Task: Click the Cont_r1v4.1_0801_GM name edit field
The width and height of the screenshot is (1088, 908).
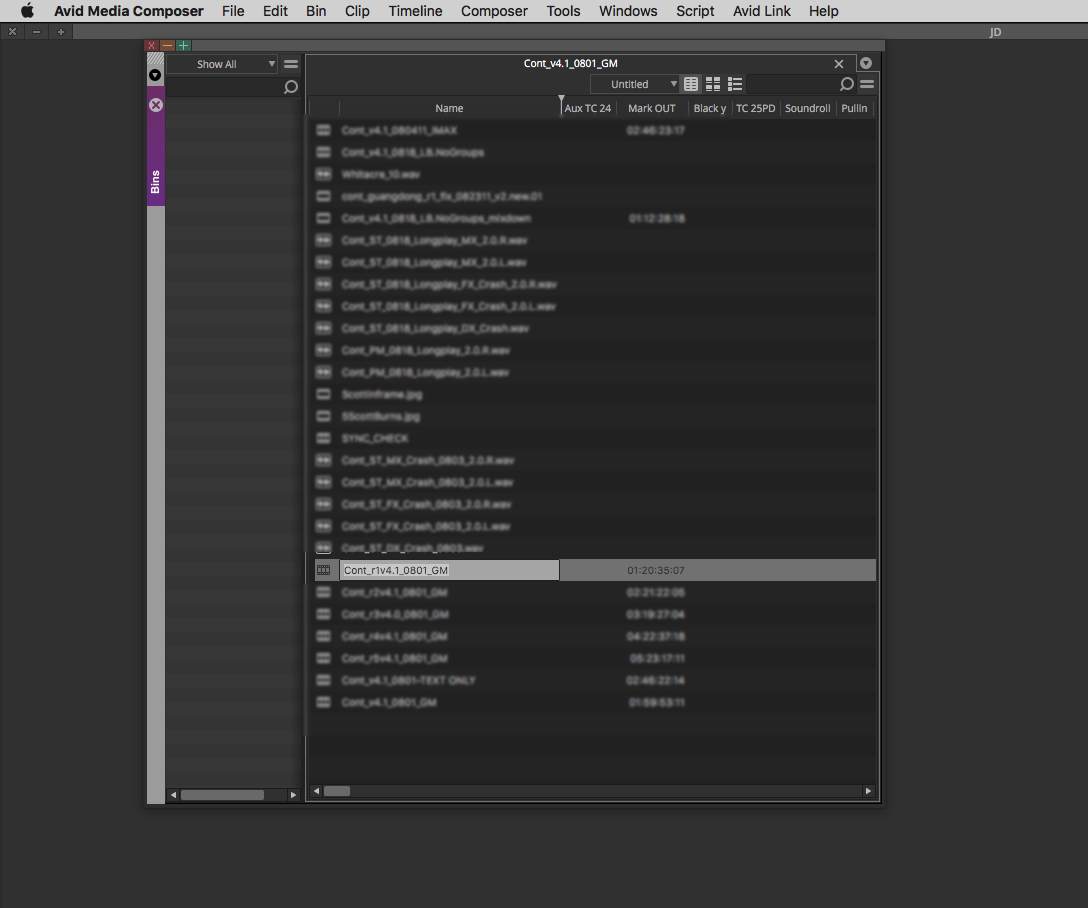Action: click(450, 570)
